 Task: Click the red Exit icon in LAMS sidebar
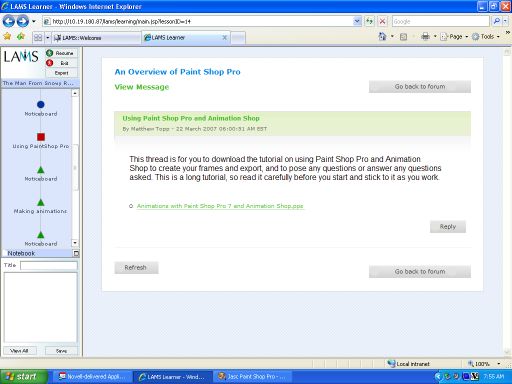[x=50, y=63]
